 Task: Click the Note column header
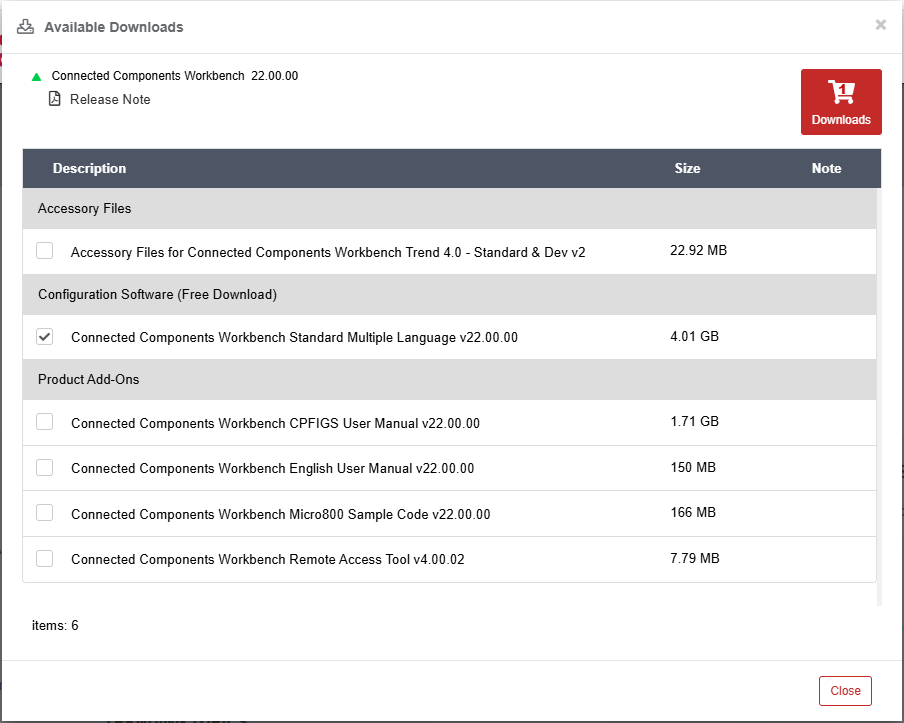point(826,168)
